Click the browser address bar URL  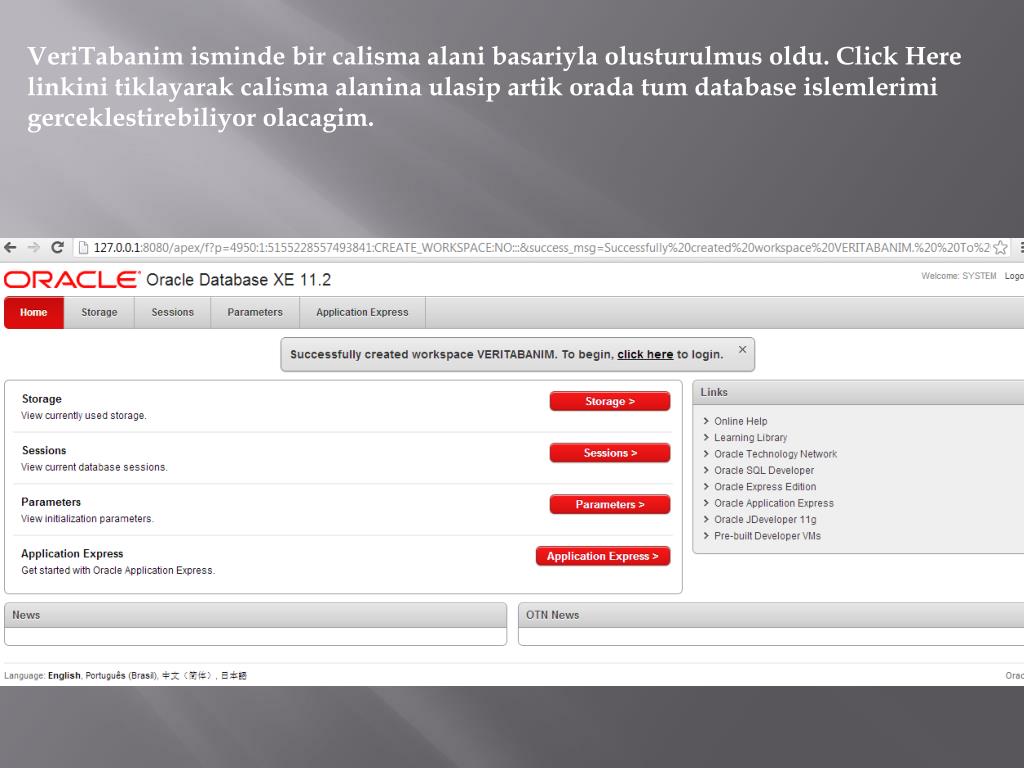(x=541, y=248)
